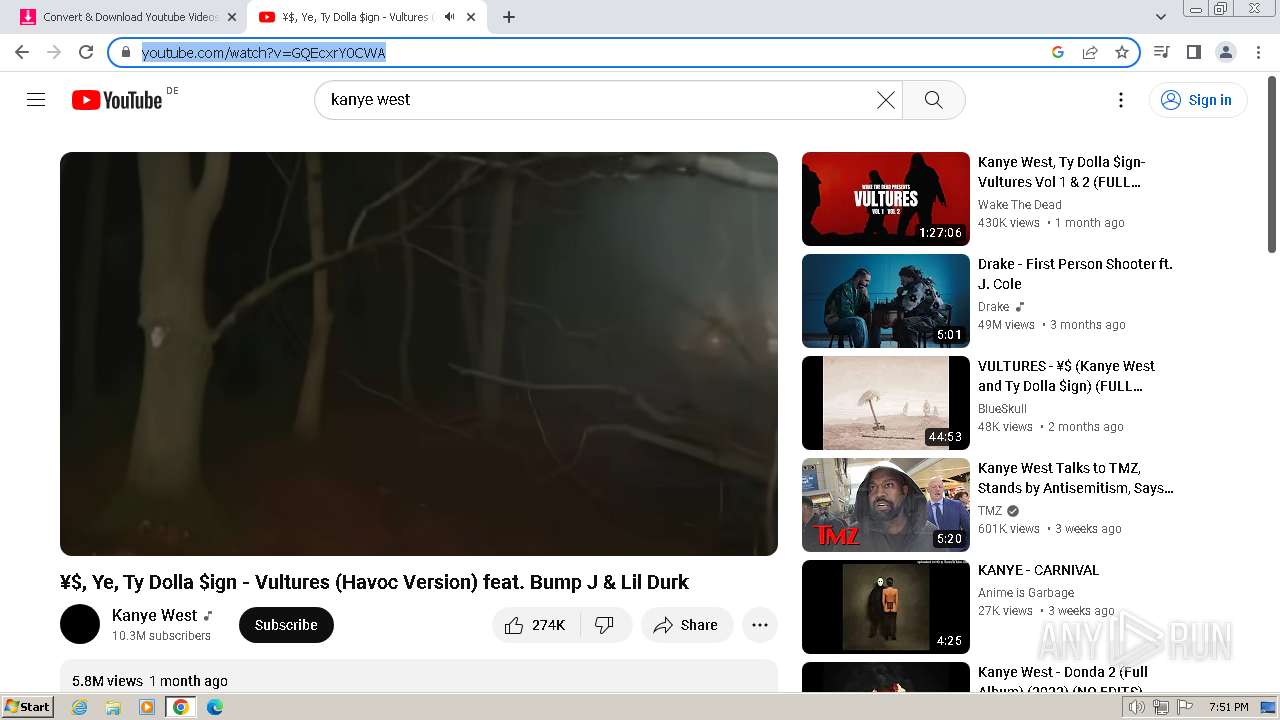
Task: Mute tab via speaker icon
Action: pos(449,17)
